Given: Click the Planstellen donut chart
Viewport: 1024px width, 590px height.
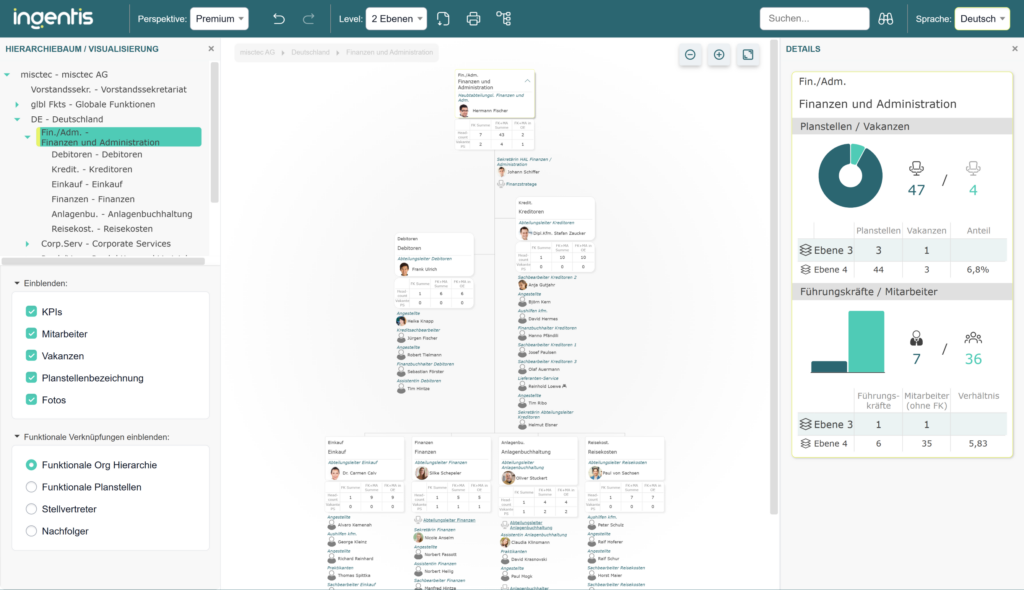Looking at the screenshot, I should pyautogui.click(x=850, y=176).
